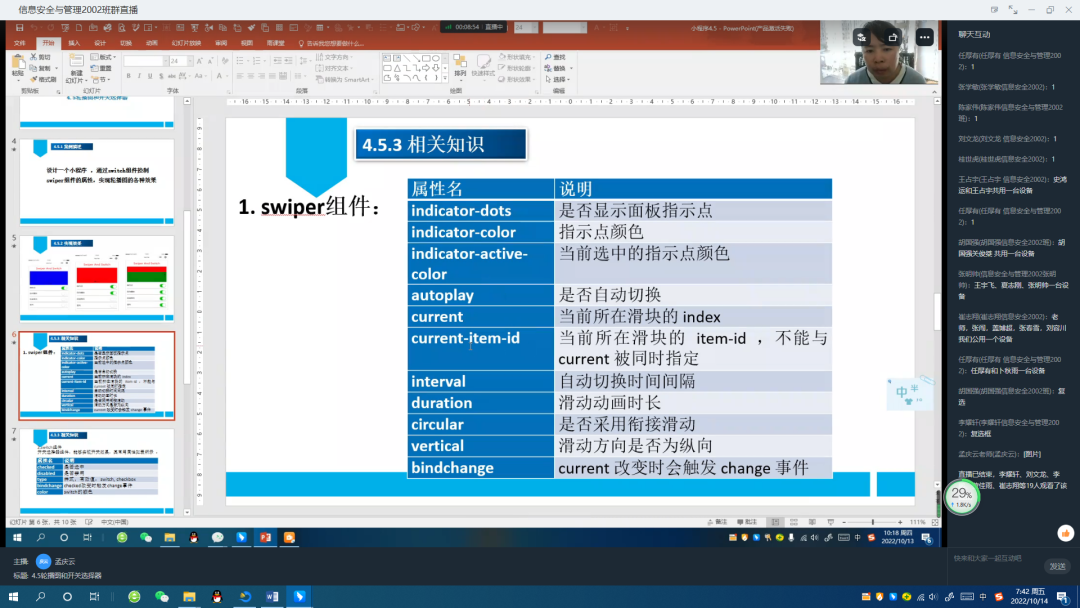Click the Arrange (排列) icon
1080x608 pixels.
(x=459, y=61)
